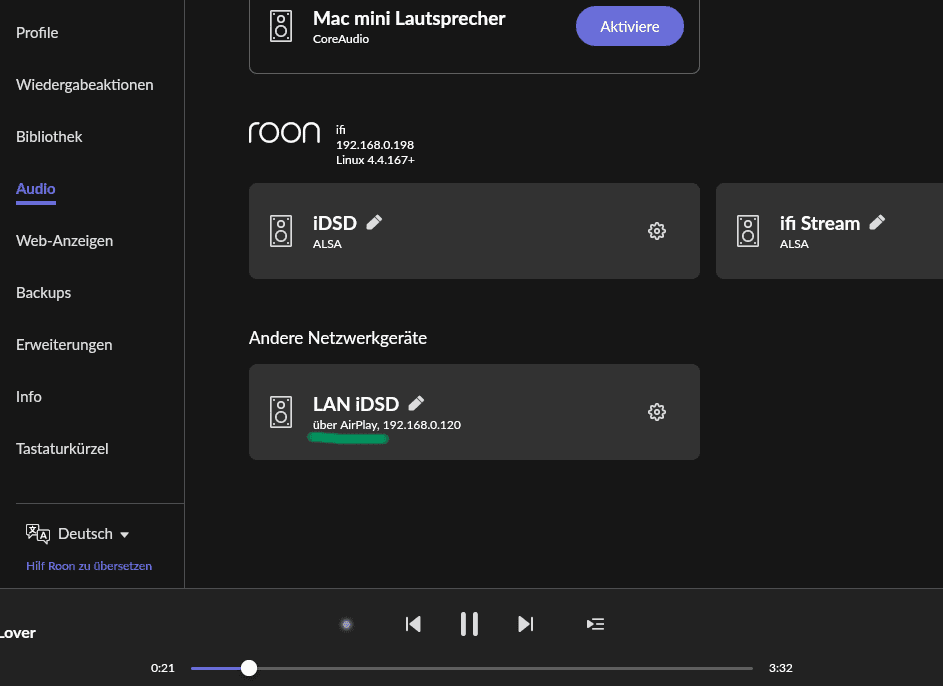Click the CoreAudio label
Screen dimensions: 943x686
[x=341, y=39]
